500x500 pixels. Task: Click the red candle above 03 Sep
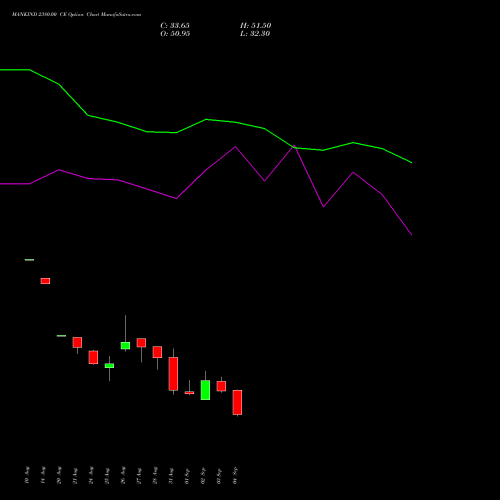click(221, 386)
